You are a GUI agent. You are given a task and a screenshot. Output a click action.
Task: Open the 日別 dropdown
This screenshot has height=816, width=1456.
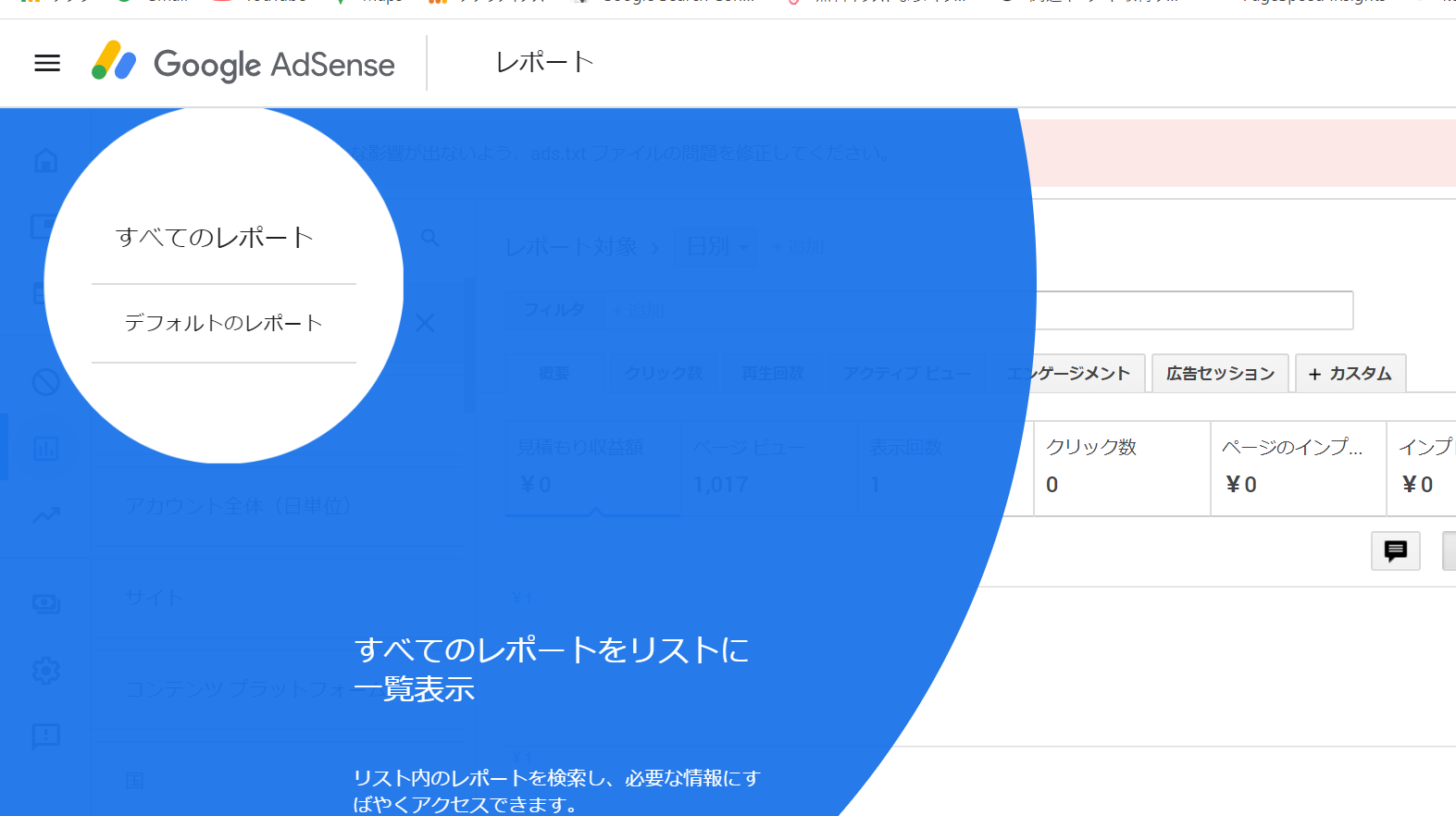coord(717,247)
